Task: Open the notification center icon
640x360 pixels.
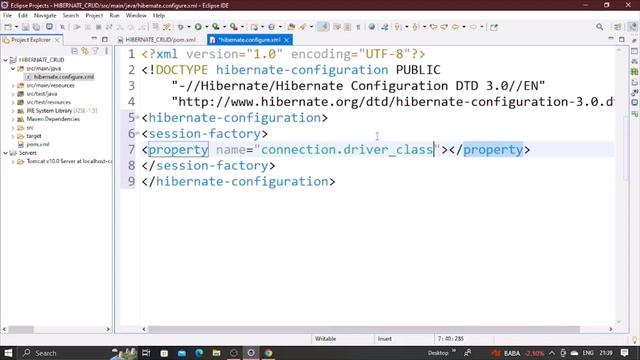Action: 624,353
